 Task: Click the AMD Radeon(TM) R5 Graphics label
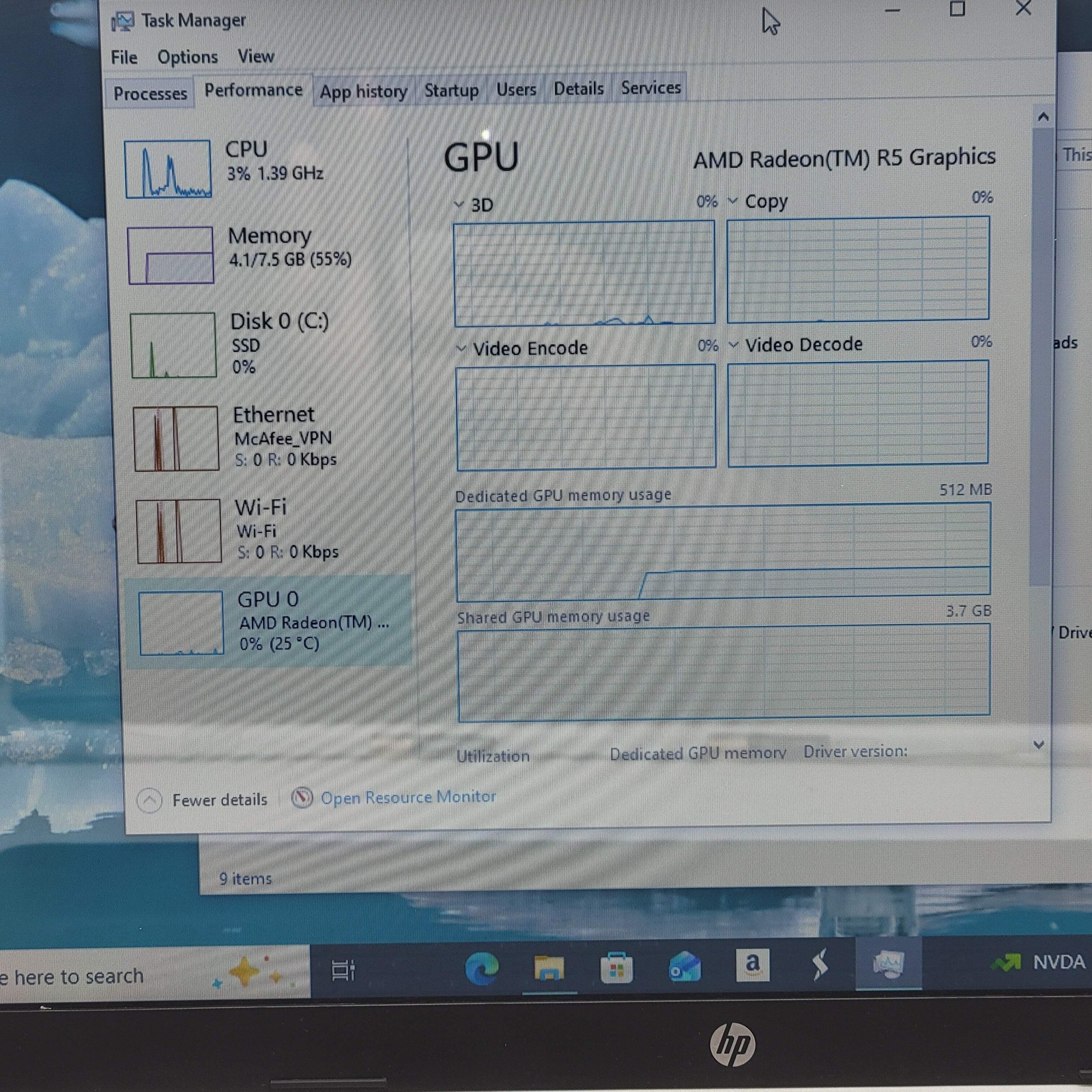click(844, 158)
